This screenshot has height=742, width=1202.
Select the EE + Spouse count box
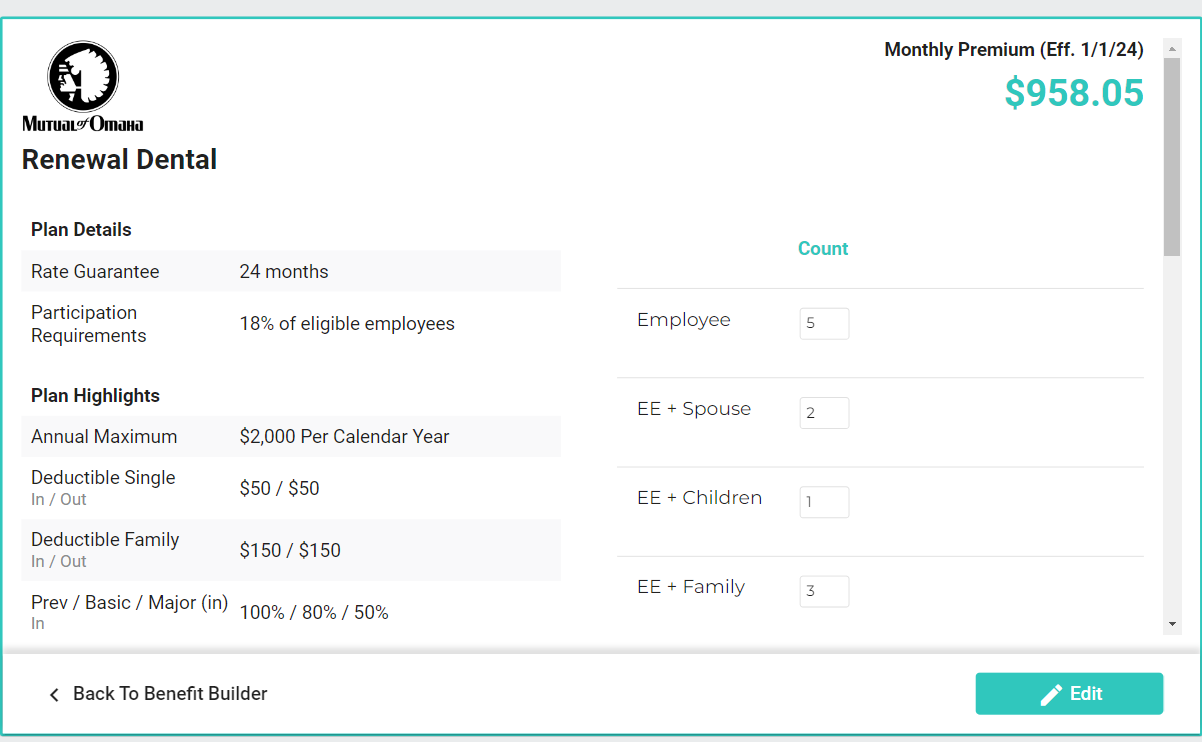(824, 413)
